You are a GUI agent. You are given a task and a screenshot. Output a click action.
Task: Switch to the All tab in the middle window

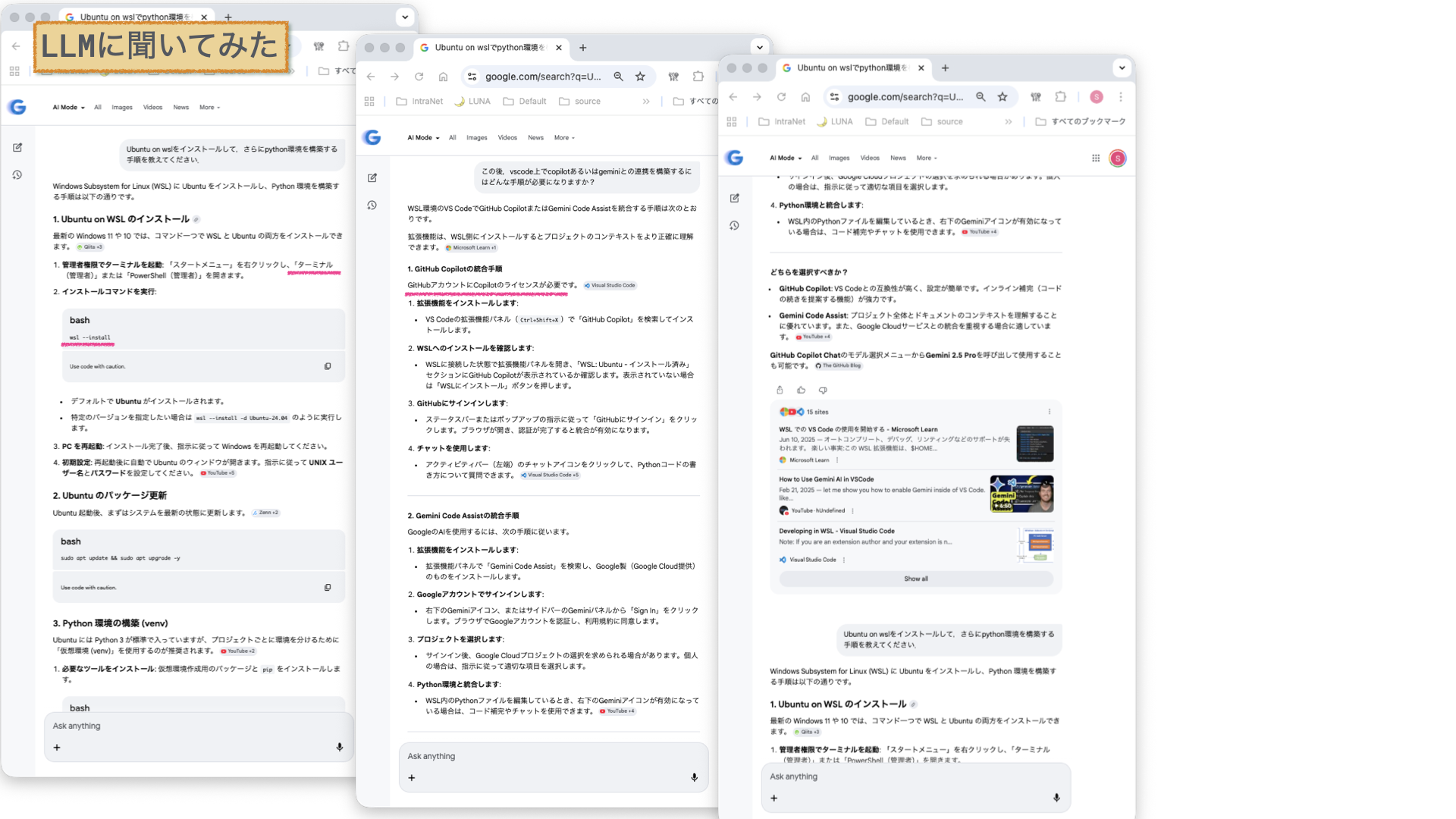pyautogui.click(x=452, y=137)
